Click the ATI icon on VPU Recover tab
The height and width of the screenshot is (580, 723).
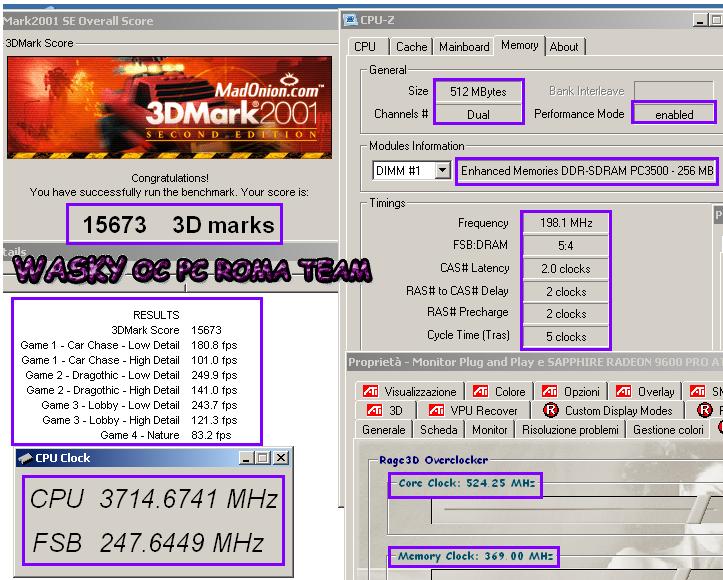(x=436, y=410)
